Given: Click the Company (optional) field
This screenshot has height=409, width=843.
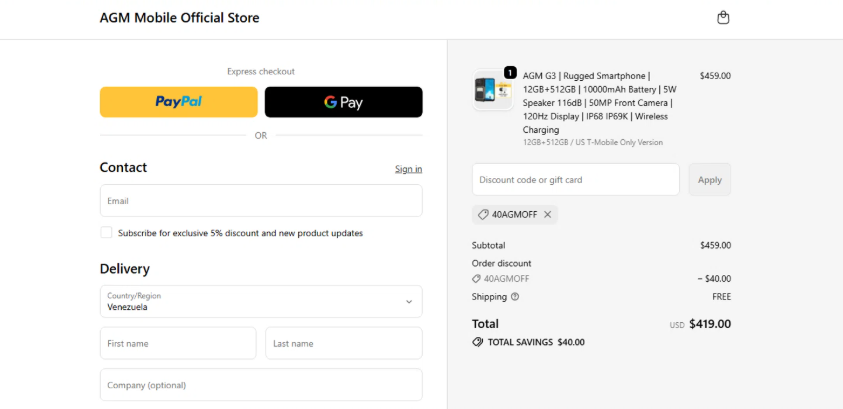Looking at the screenshot, I should [x=261, y=385].
